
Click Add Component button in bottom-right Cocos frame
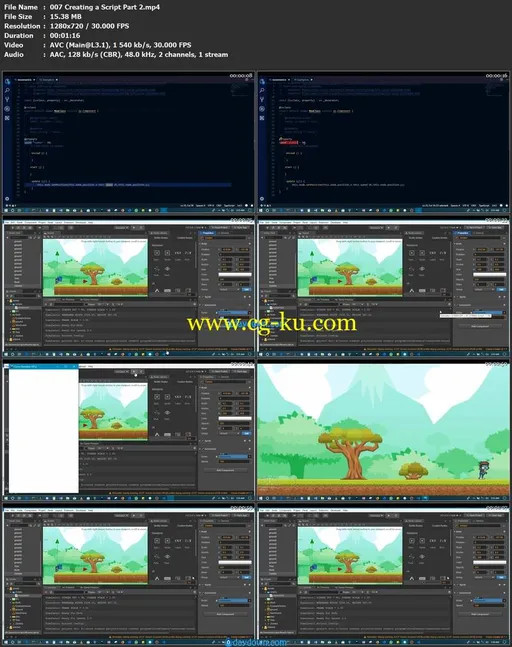[480, 614]
